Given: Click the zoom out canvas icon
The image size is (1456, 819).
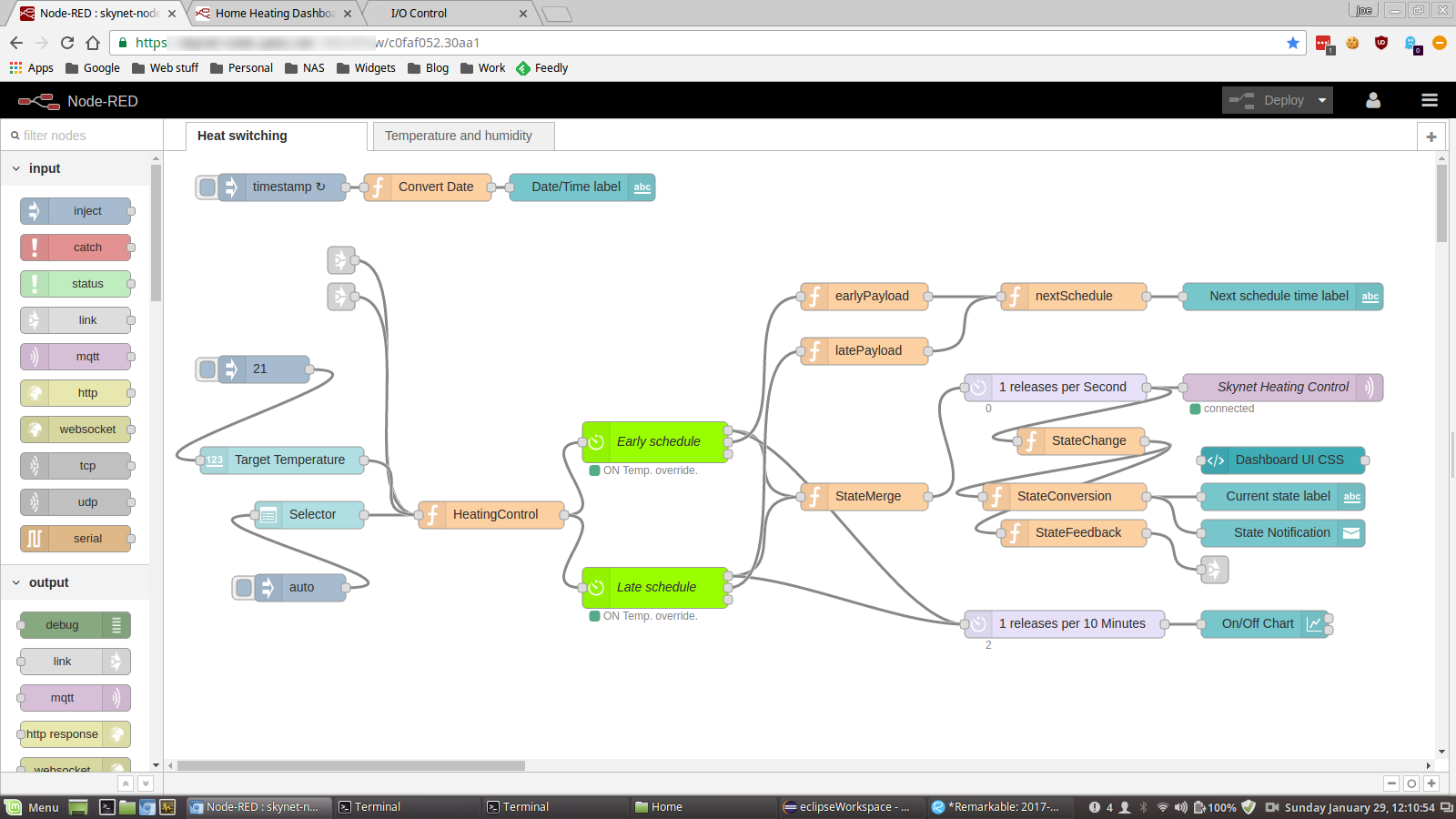Looking at the screenshot, I should pyautogui.click(x=1391, y=784).
